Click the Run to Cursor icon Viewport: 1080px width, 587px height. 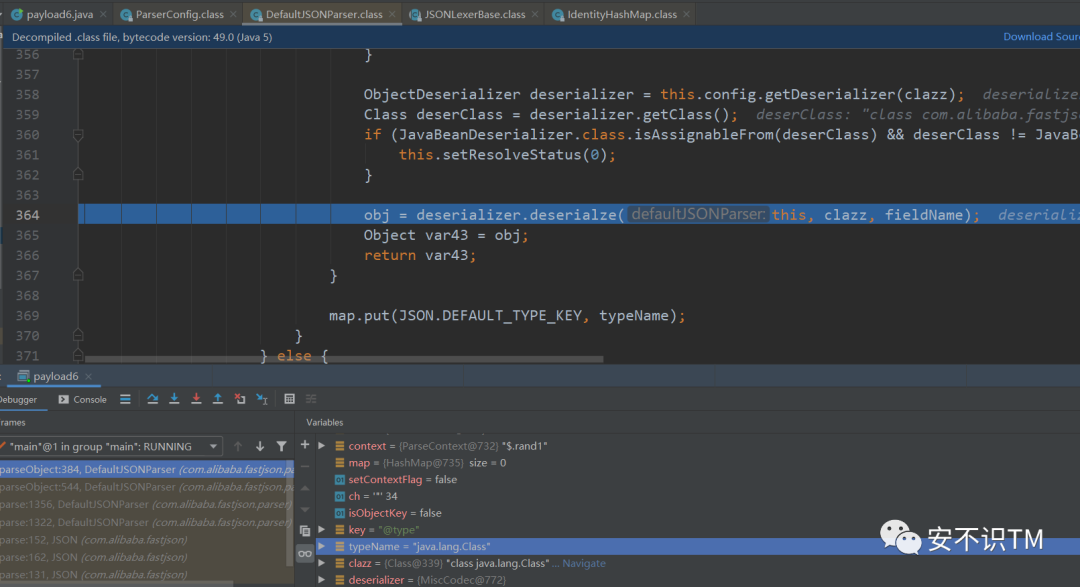pyautogui.click(x=262, y=399)
